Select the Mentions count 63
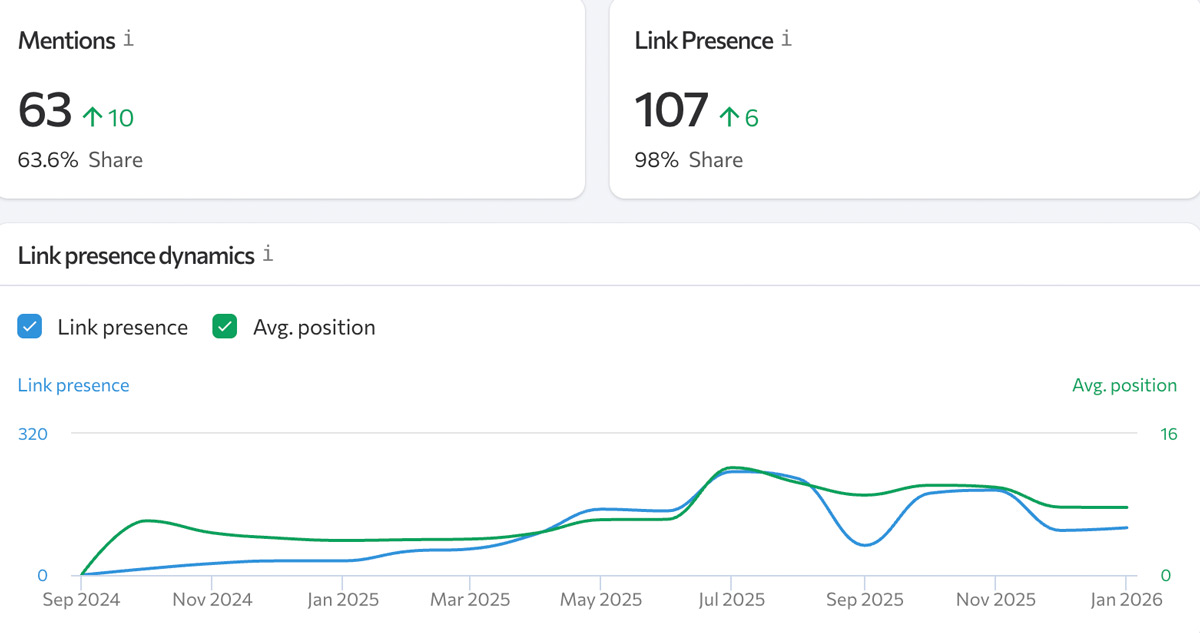The width and height of the screenshot is (1200, 633). click(x=45, y=110)
